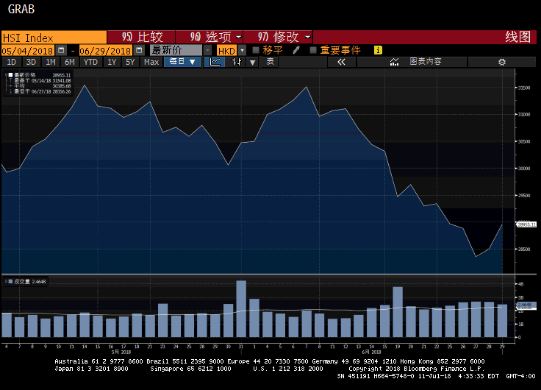Screen dimensions: 541x390
Task: Select the 1M range tab
Action: point(51,62)
